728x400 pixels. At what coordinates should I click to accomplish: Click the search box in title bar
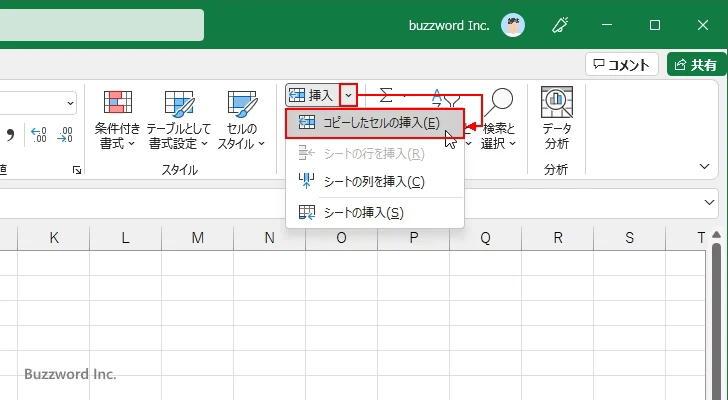101,25
